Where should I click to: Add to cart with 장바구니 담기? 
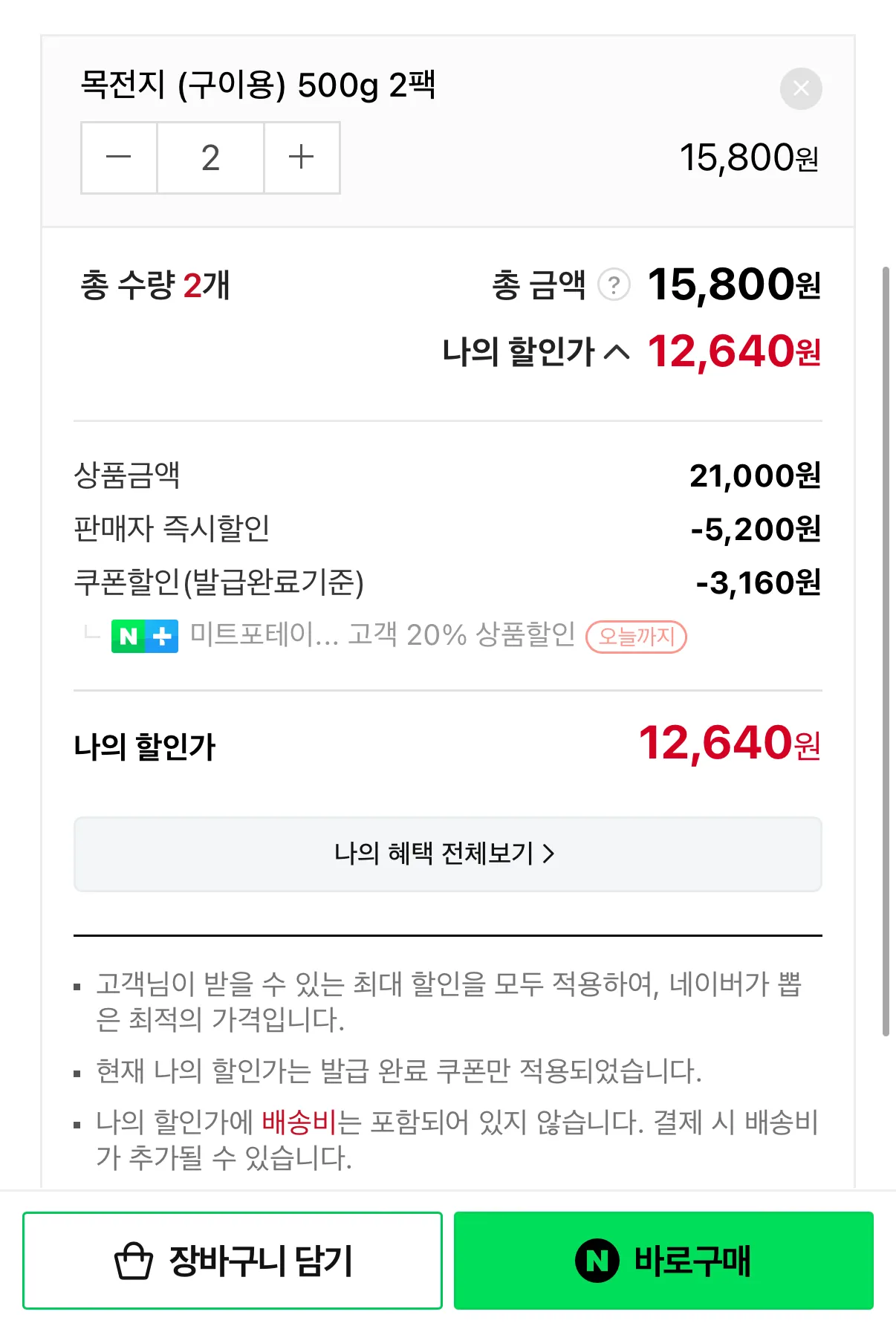tap(260, 1261)
